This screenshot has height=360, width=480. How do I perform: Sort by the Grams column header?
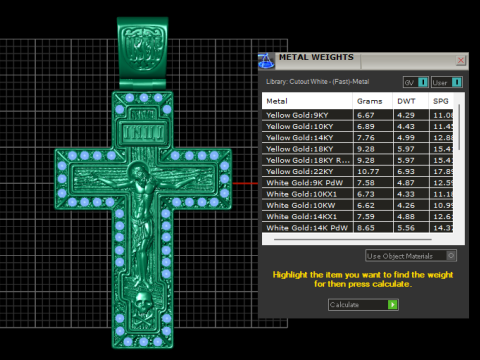[372, 101]
